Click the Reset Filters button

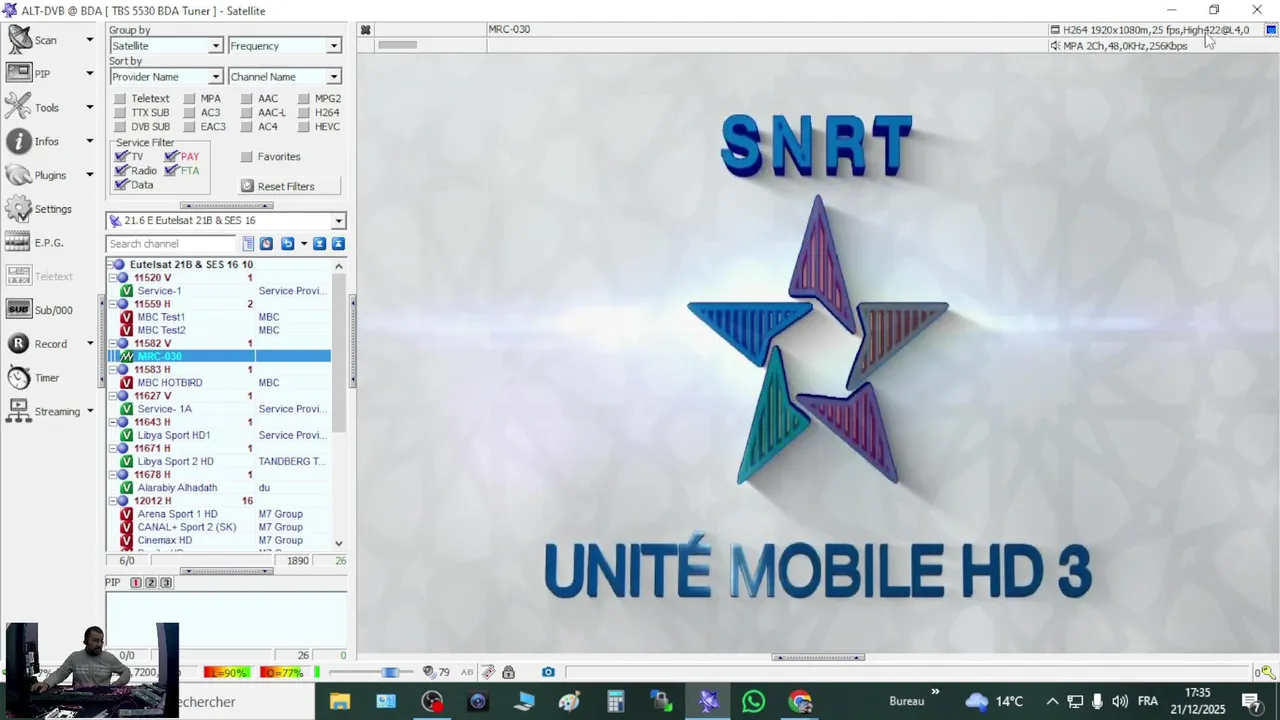(289, 186)
